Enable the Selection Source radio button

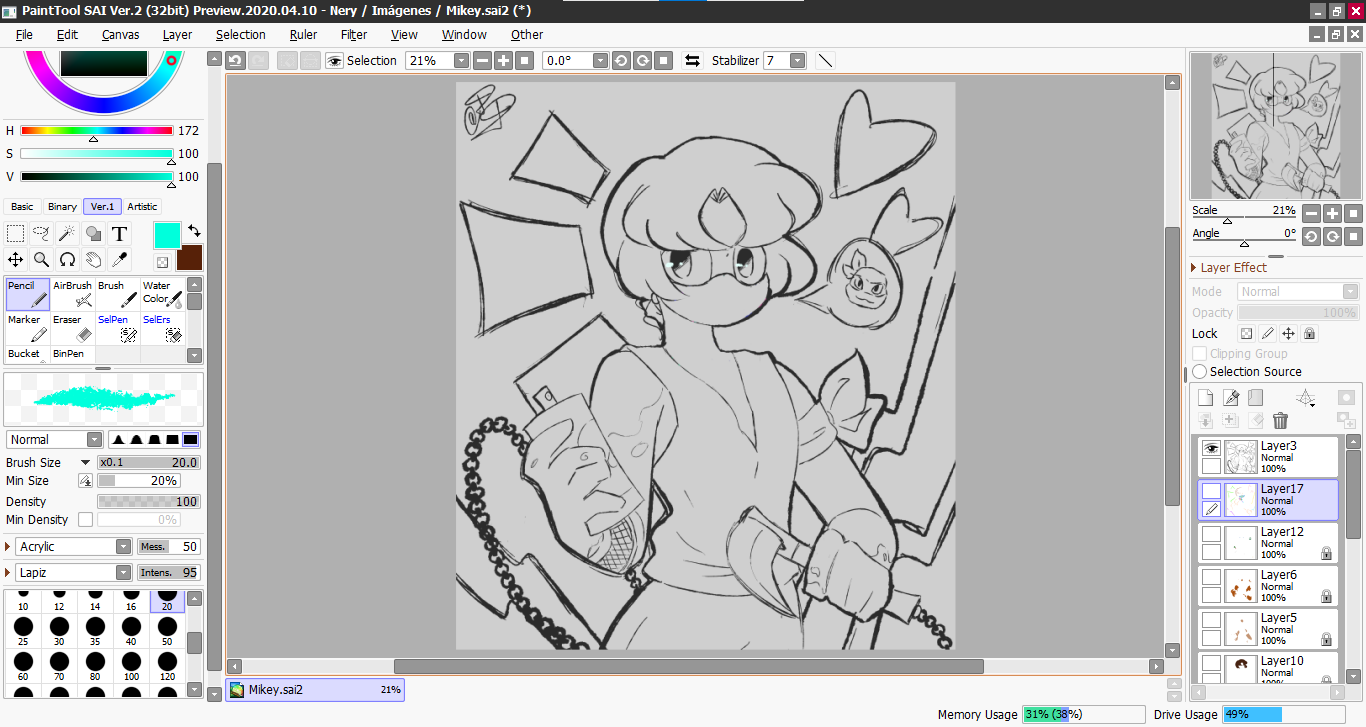1200,372
